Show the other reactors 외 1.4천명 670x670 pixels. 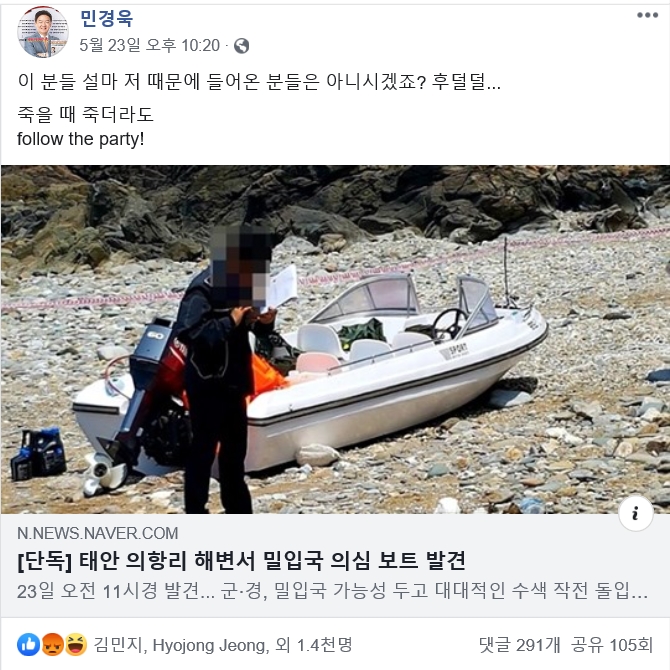(314, 645)
